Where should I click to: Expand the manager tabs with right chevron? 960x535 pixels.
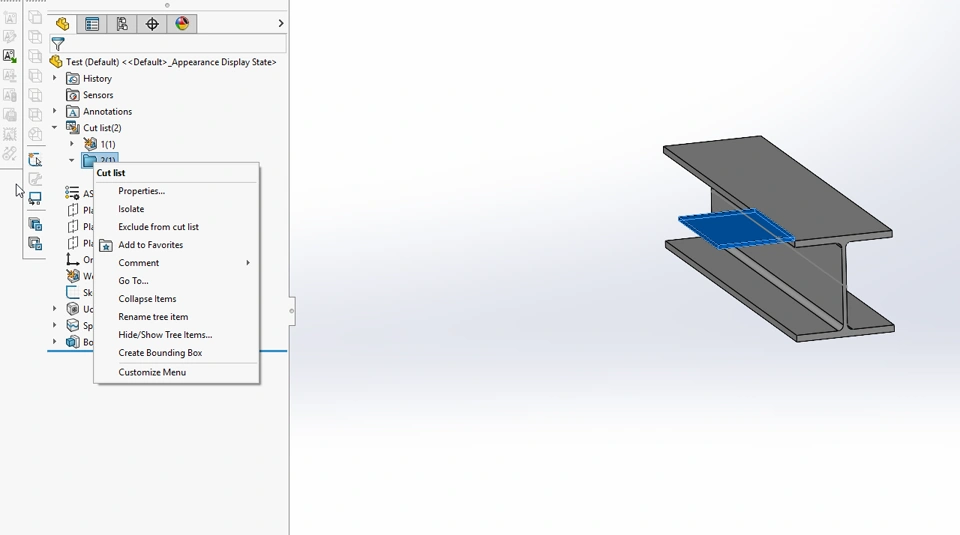tap(281, 23)
